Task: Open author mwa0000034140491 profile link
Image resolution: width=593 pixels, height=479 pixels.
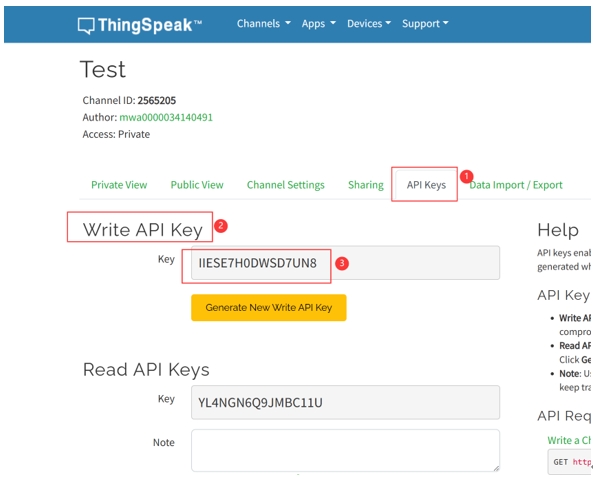Action: click(166, 117)
